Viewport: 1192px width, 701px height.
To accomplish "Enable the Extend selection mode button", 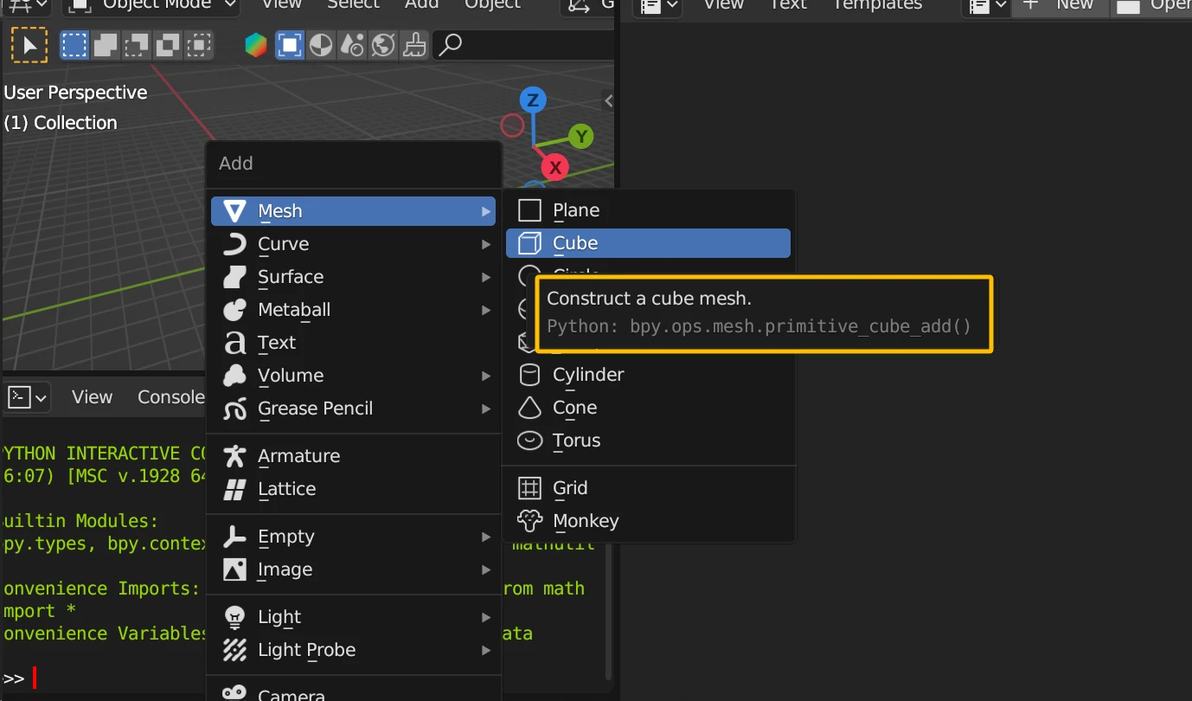I will 105,45.
